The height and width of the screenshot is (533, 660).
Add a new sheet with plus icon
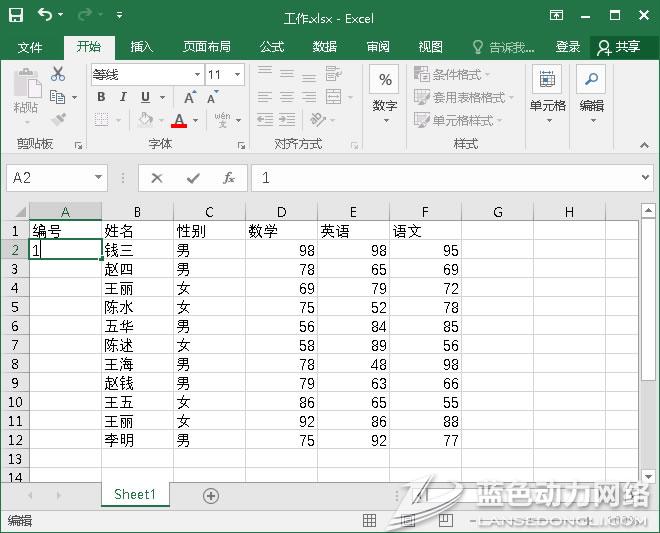click(x=211, y=495)
